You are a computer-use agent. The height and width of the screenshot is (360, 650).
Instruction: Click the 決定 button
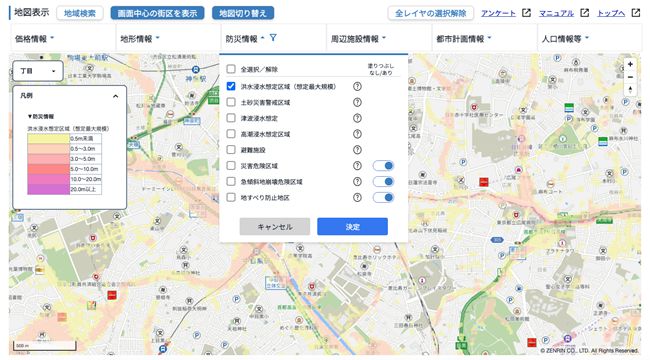point(352,226)
